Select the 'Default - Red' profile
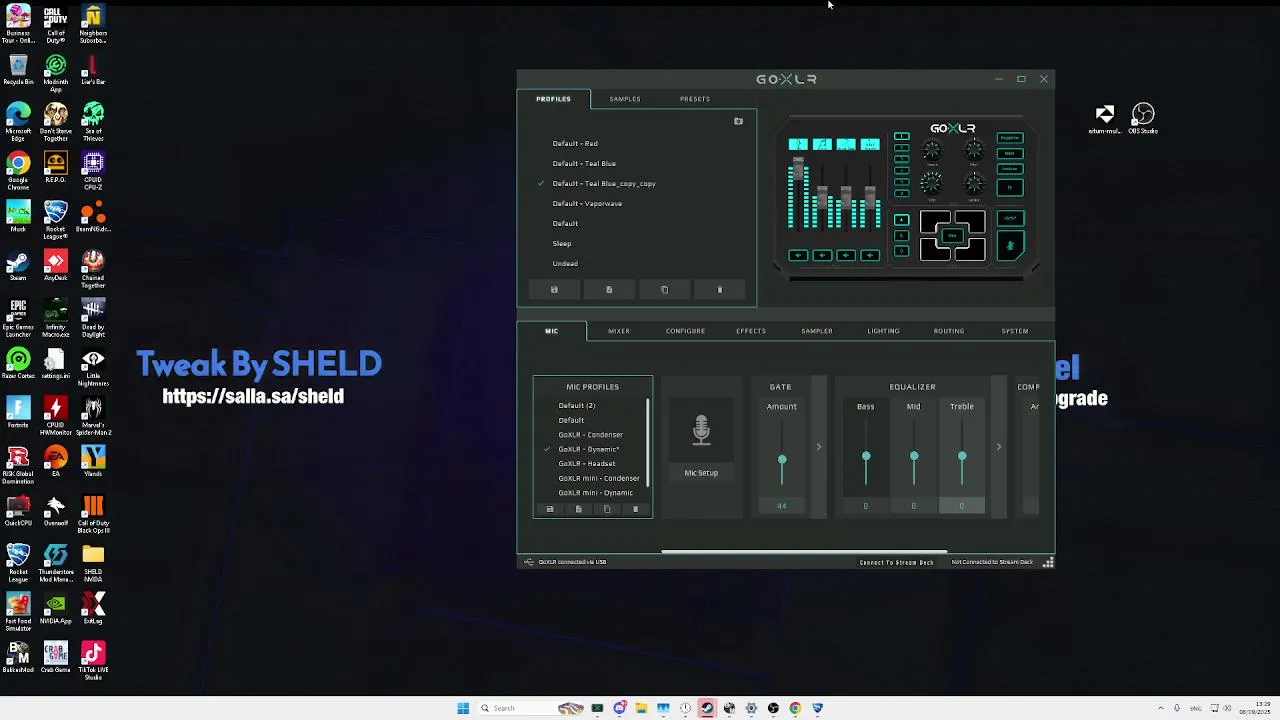The height and width of the screenshot is (720, 1280). [575, 143]
